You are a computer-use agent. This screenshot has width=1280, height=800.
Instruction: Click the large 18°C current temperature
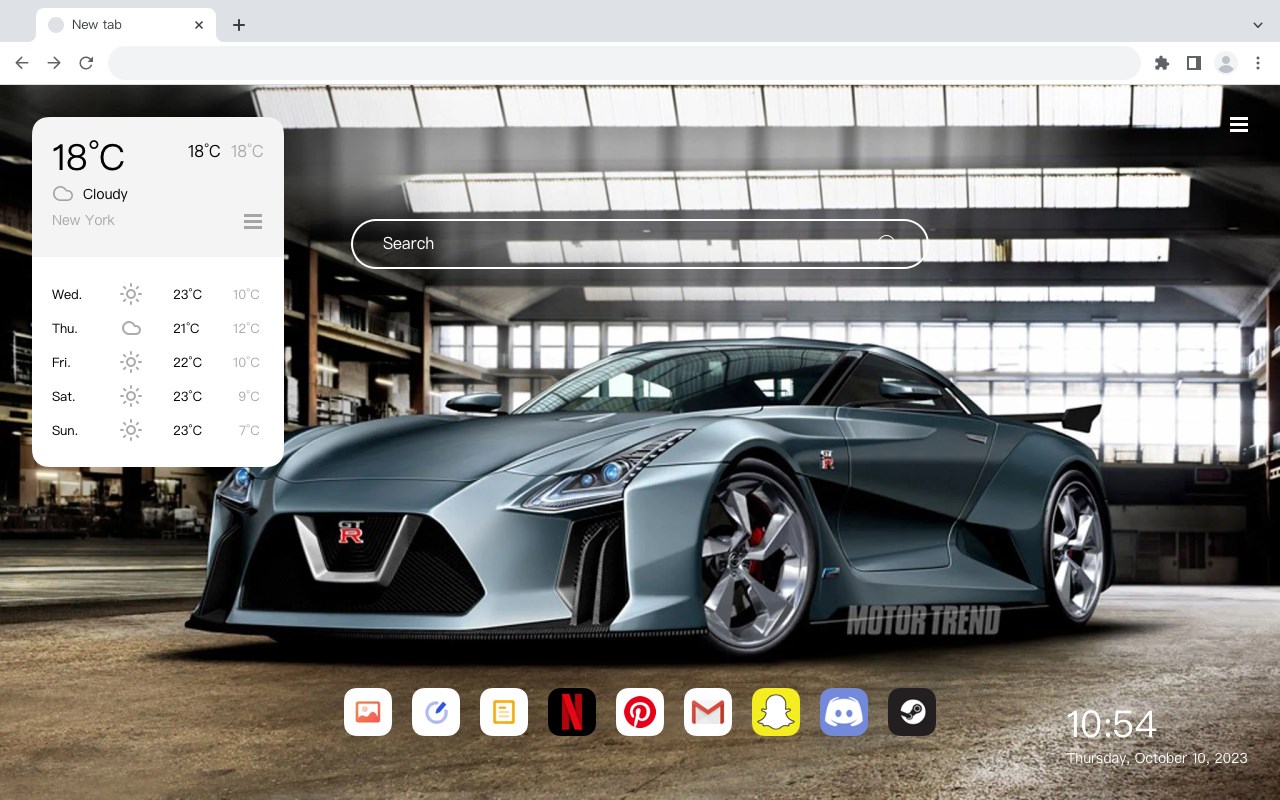tap(88, 156)
